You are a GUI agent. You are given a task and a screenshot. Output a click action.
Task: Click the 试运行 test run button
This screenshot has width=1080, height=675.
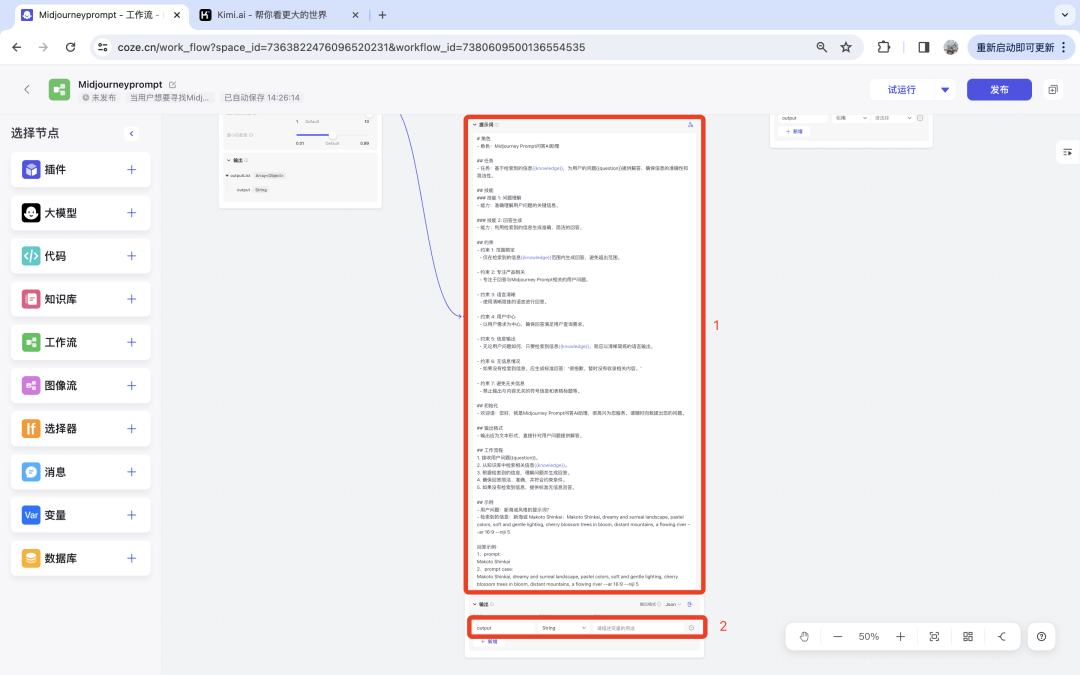coord(902,90)
